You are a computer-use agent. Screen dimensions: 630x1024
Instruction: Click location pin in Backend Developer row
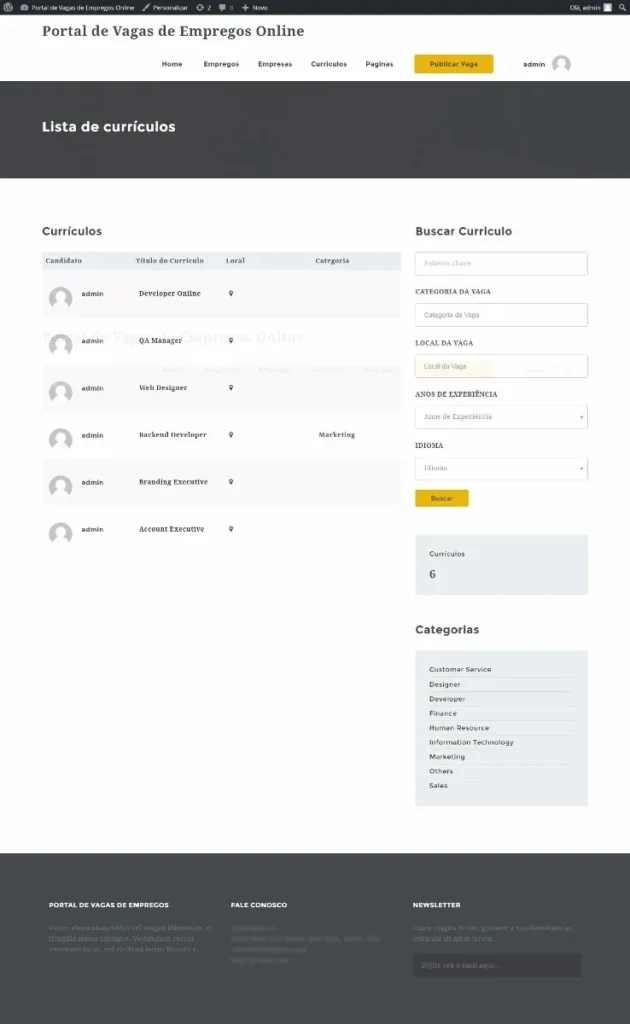[x=230, y=434]
